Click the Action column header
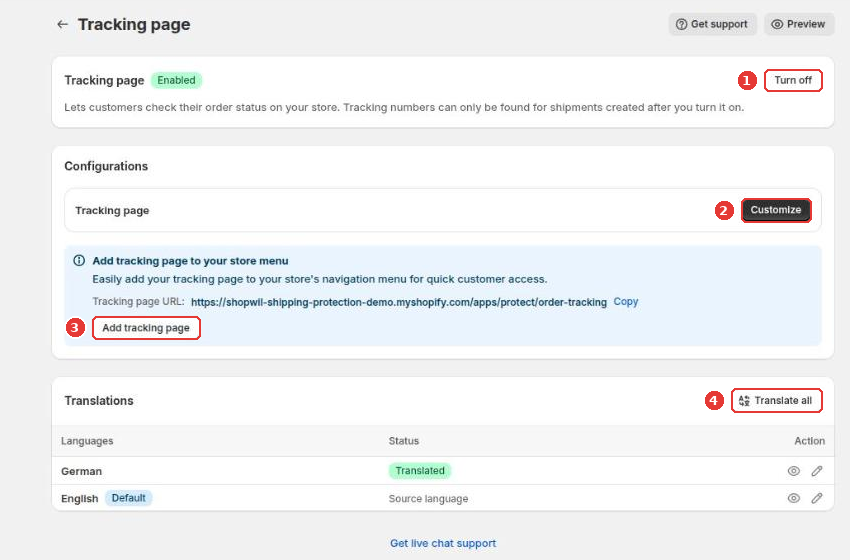The width and height of the screenshot is (850, 560). click(x=809, y=441)
